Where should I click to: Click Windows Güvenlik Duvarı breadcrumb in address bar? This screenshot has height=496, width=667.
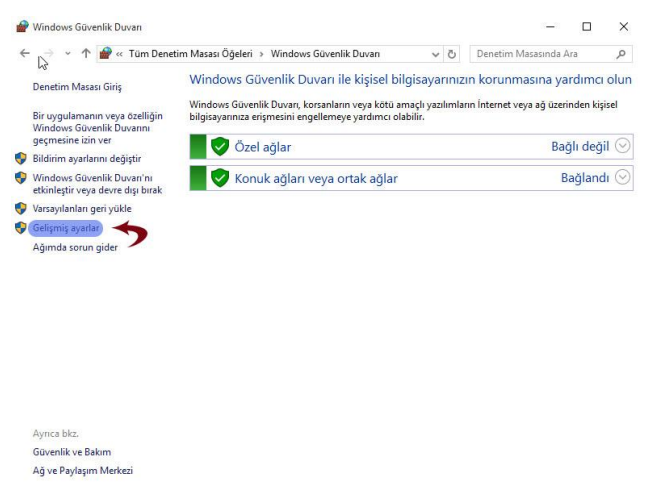[325, 54]
